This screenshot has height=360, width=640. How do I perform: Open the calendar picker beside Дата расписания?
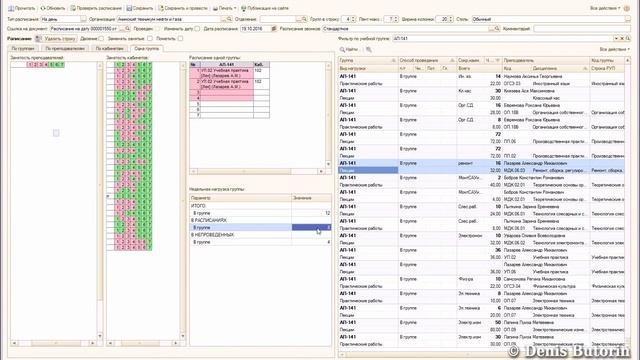[x=274, y=29]
